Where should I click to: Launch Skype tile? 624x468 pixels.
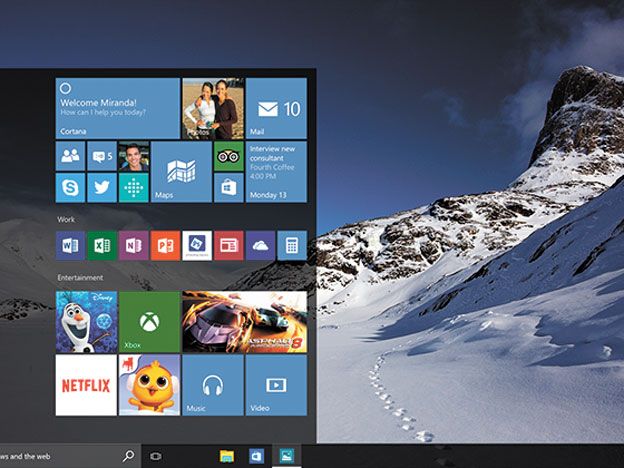point(70,187)
